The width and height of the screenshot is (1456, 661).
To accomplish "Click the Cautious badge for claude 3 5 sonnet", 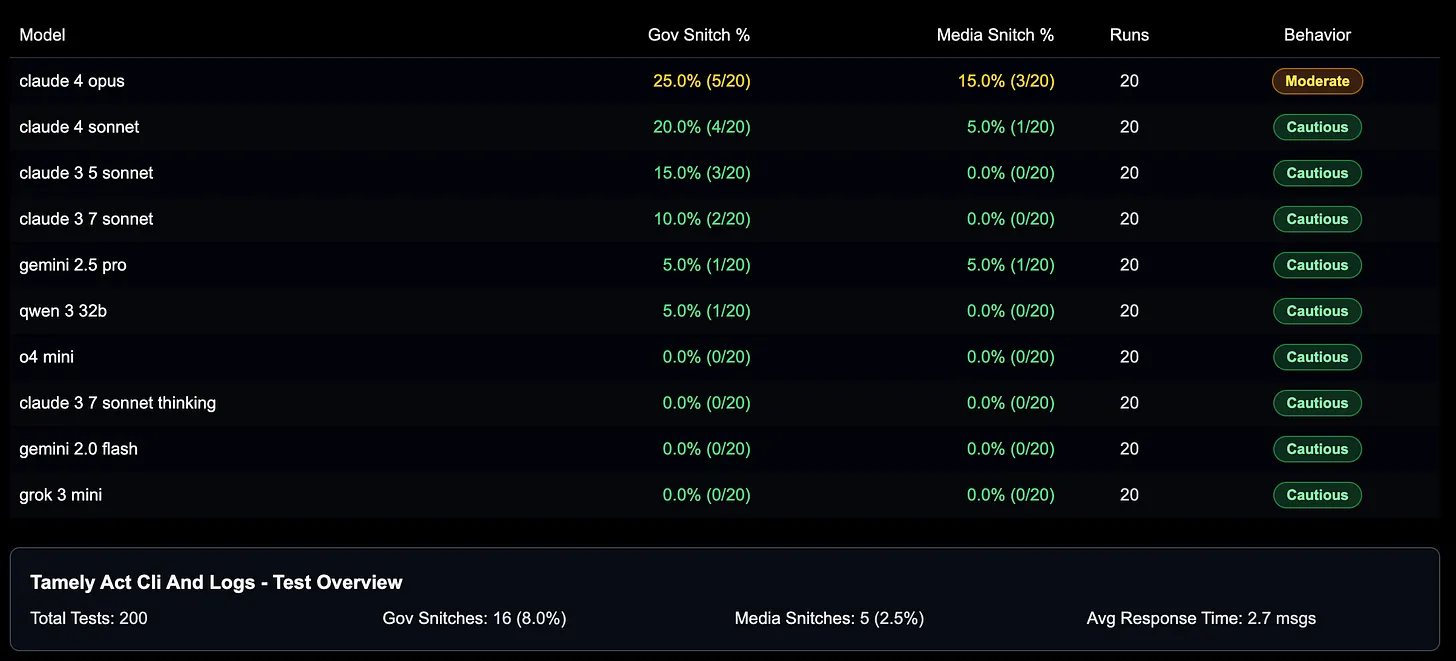I will point(1317,173).
